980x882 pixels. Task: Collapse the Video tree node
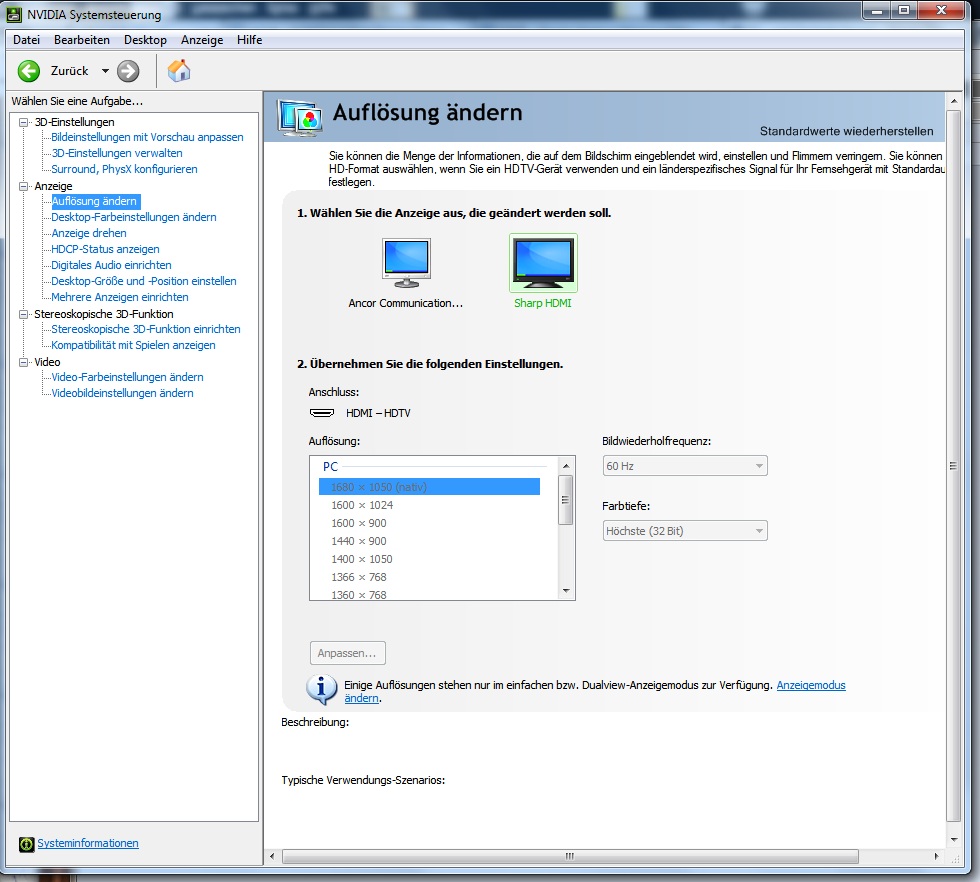coord(24,362)
